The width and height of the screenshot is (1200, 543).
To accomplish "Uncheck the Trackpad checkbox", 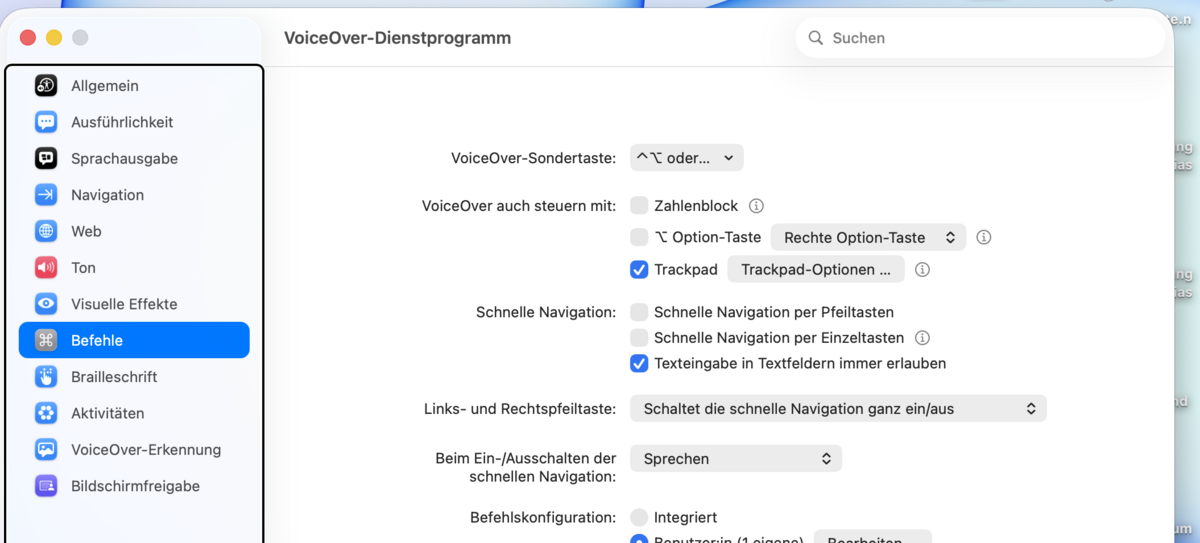I will pyautogui.click(x=639, y=269).
